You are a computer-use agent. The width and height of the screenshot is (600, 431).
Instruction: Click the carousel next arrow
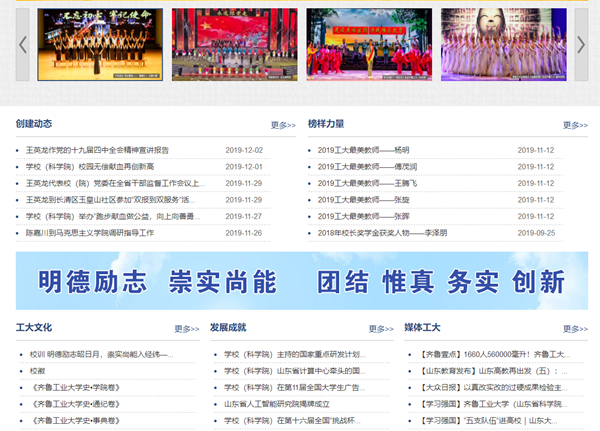(580, 44)
